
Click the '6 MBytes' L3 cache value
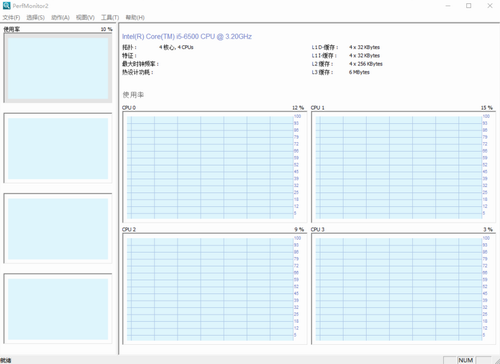pos(359,72)
